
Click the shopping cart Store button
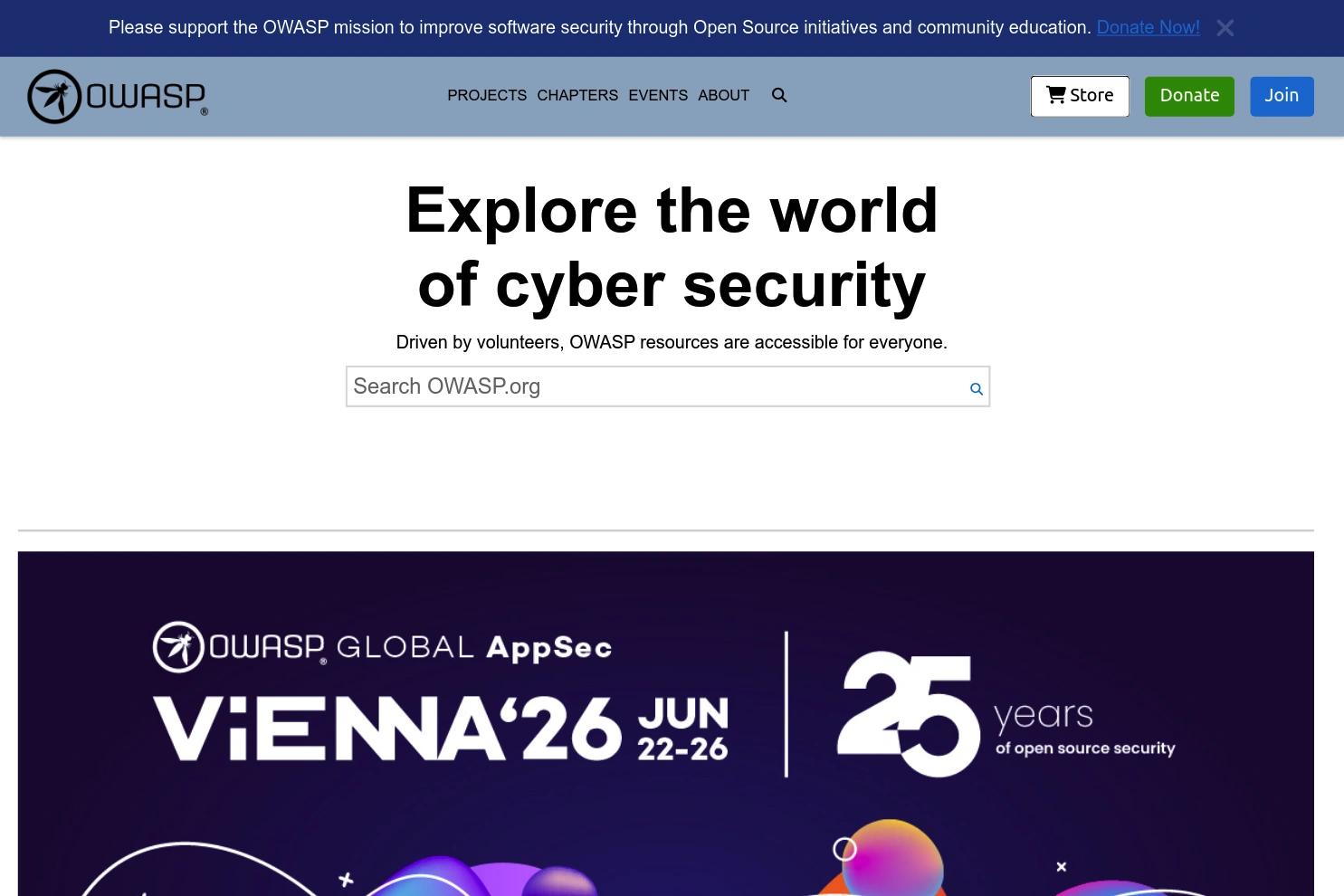point(1080,96)
